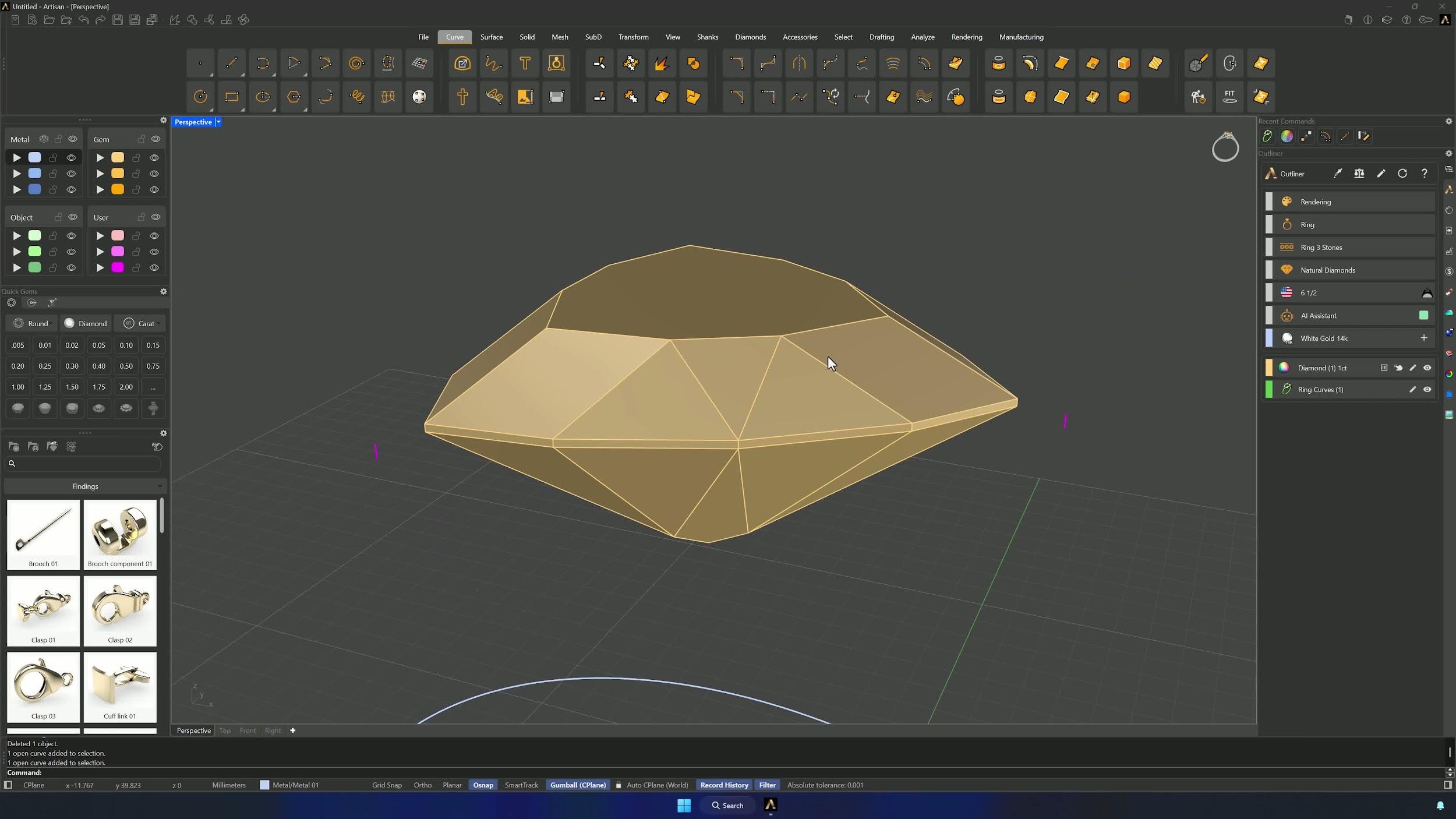This screenshot has width=1456, height=819.
Task: Select the Spiral curve tool
Action: tap(356, 63)
